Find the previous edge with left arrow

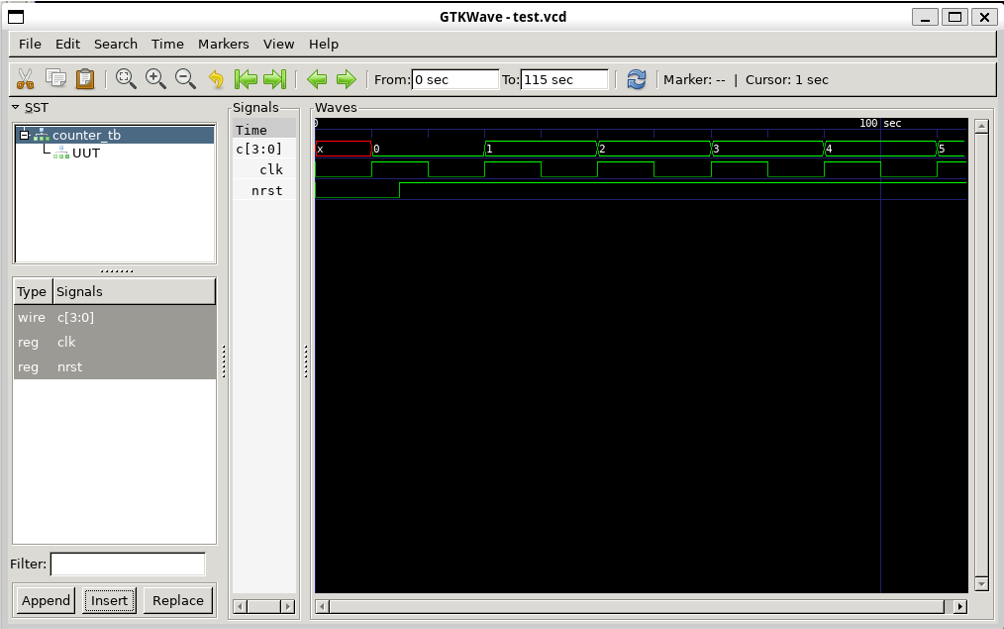coord(317,79)
